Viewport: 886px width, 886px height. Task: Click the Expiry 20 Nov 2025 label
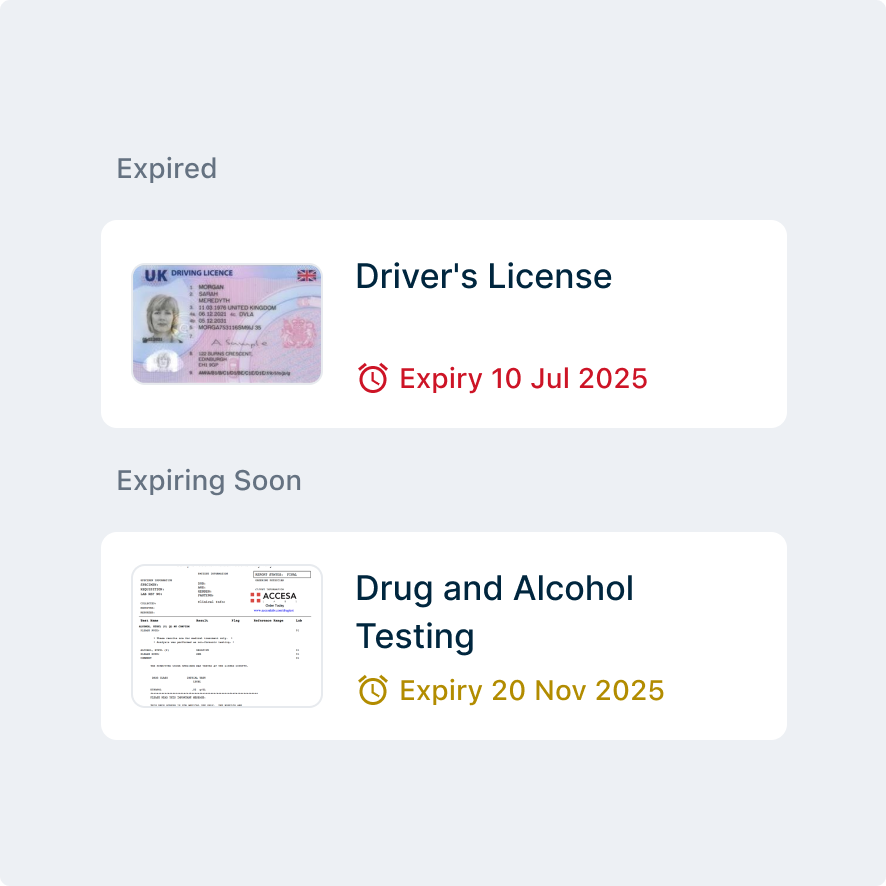(529, 690)
